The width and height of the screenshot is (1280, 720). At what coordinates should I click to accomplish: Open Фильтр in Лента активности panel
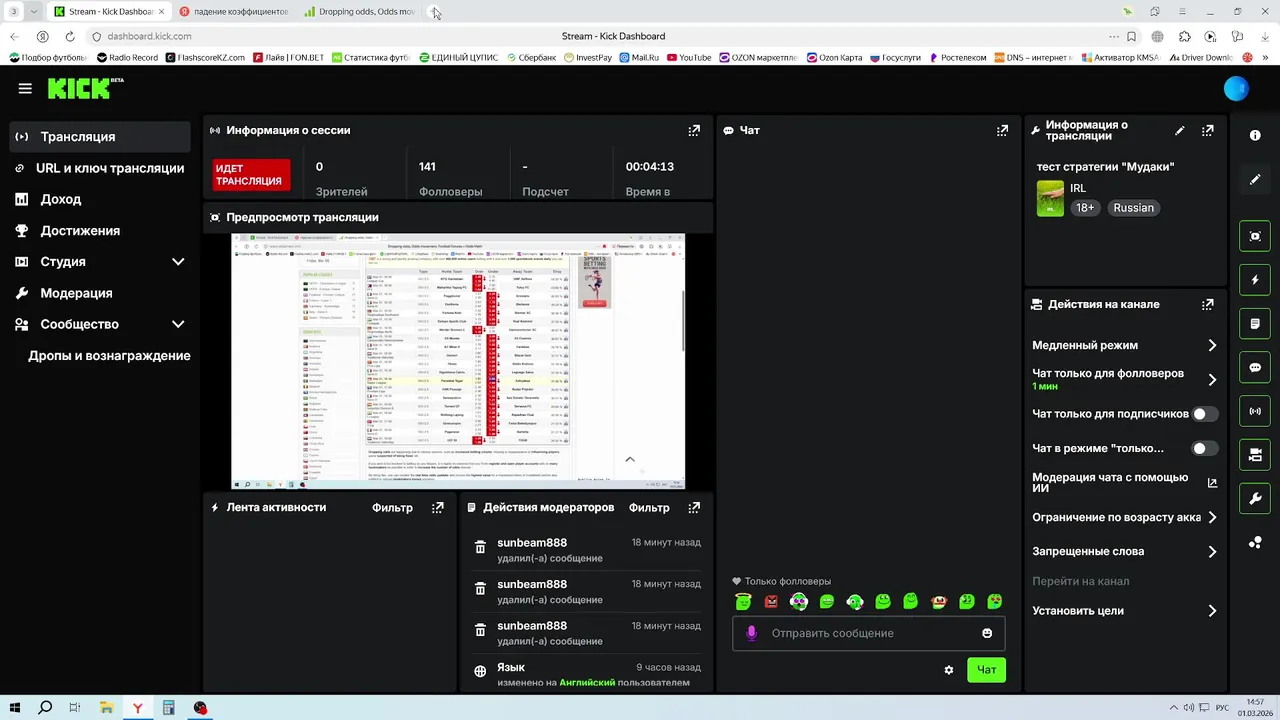(x=392, y=507)
